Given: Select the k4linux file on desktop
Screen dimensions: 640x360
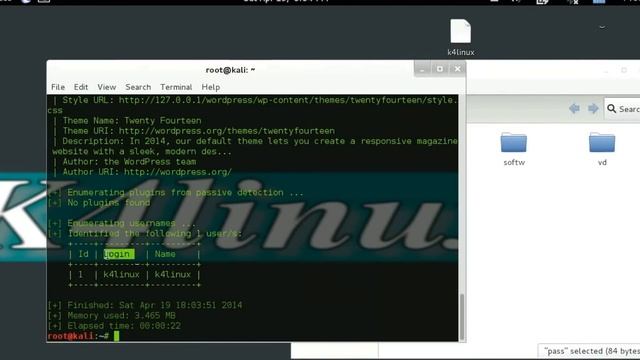Looking at the screenshot, I should point(460,38).
